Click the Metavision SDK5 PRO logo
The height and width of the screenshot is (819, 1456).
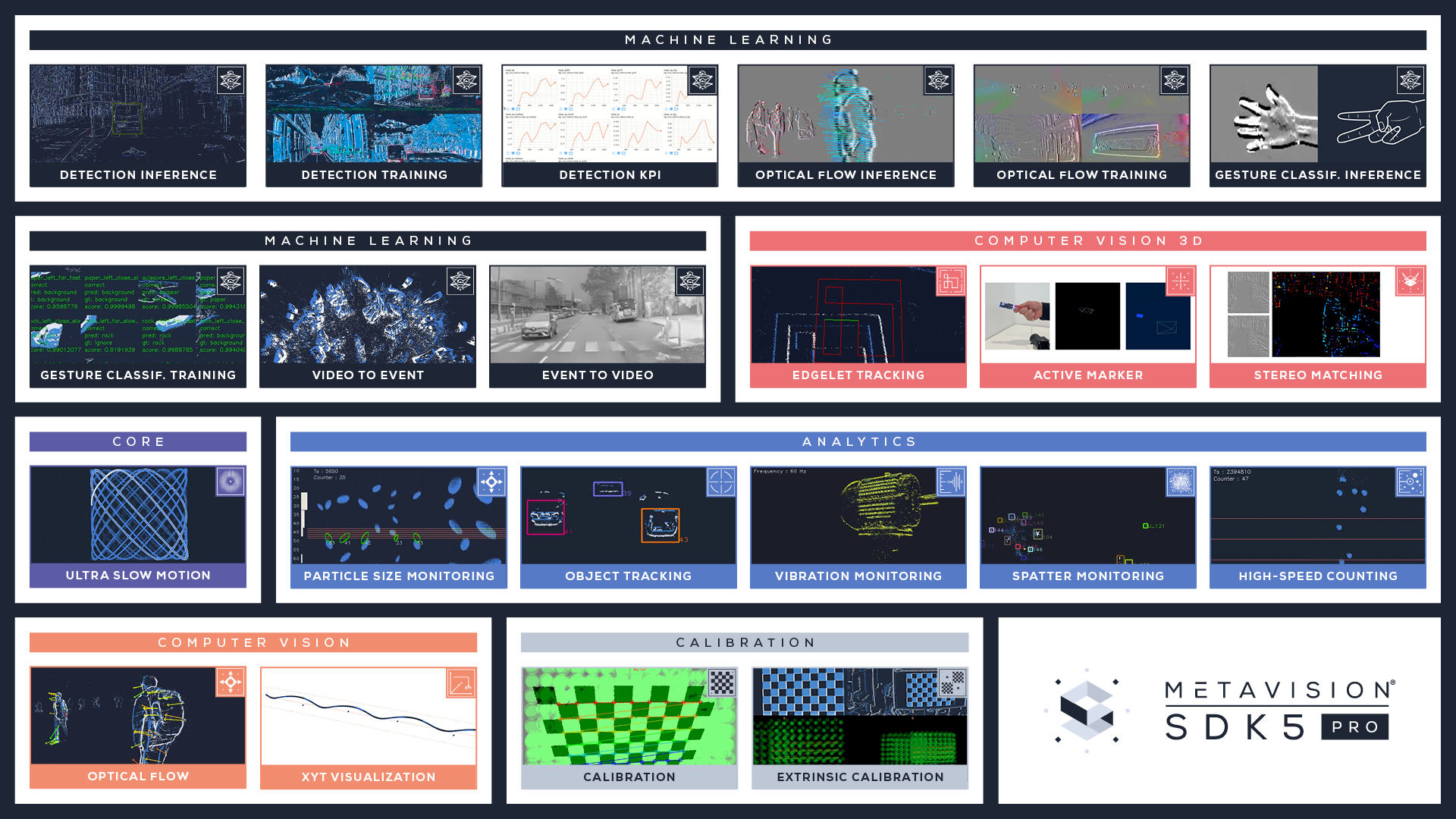click(x=1219, y=711)
